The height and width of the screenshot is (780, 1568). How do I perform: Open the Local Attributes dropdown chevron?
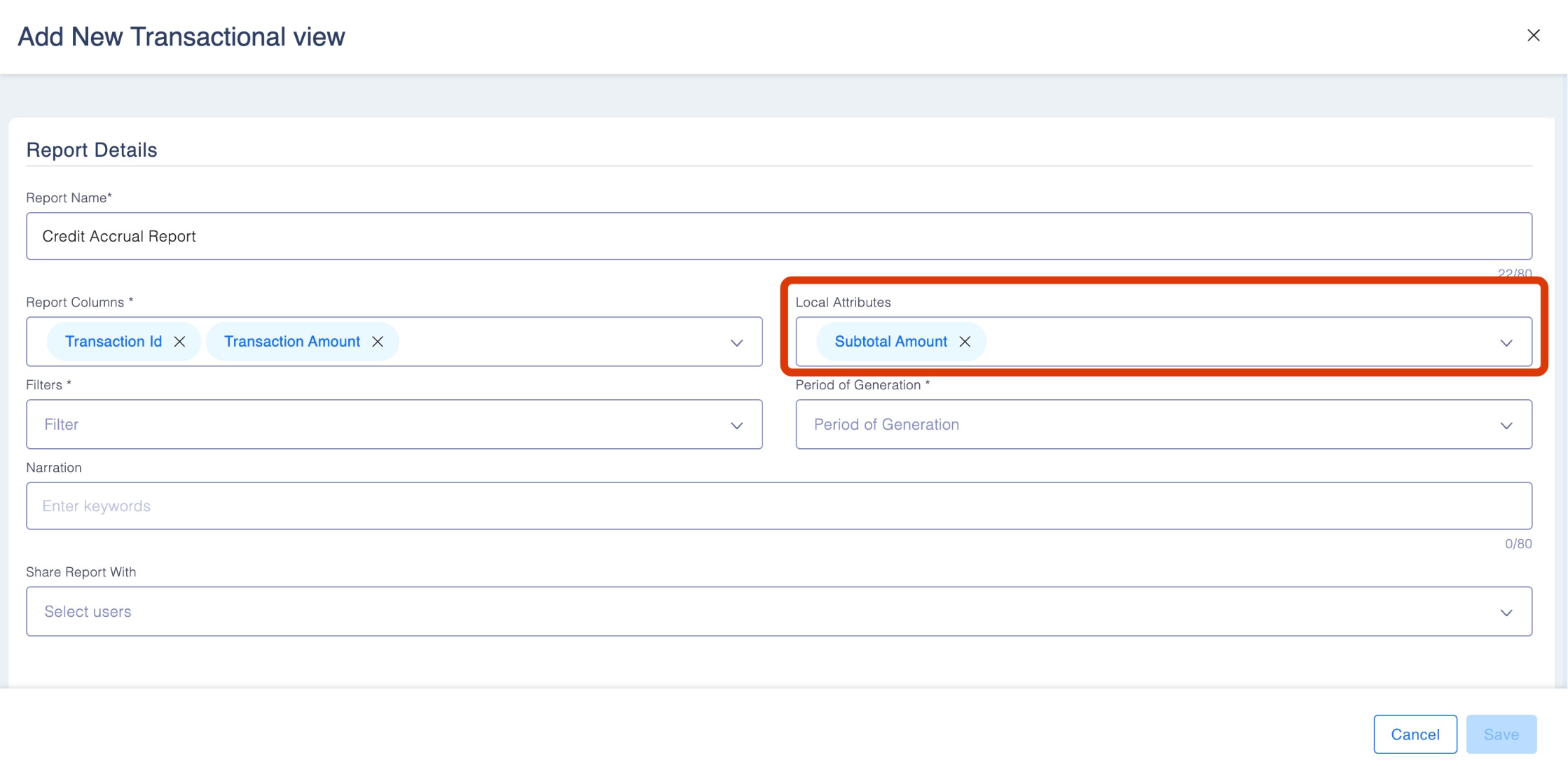[1506, 342]
